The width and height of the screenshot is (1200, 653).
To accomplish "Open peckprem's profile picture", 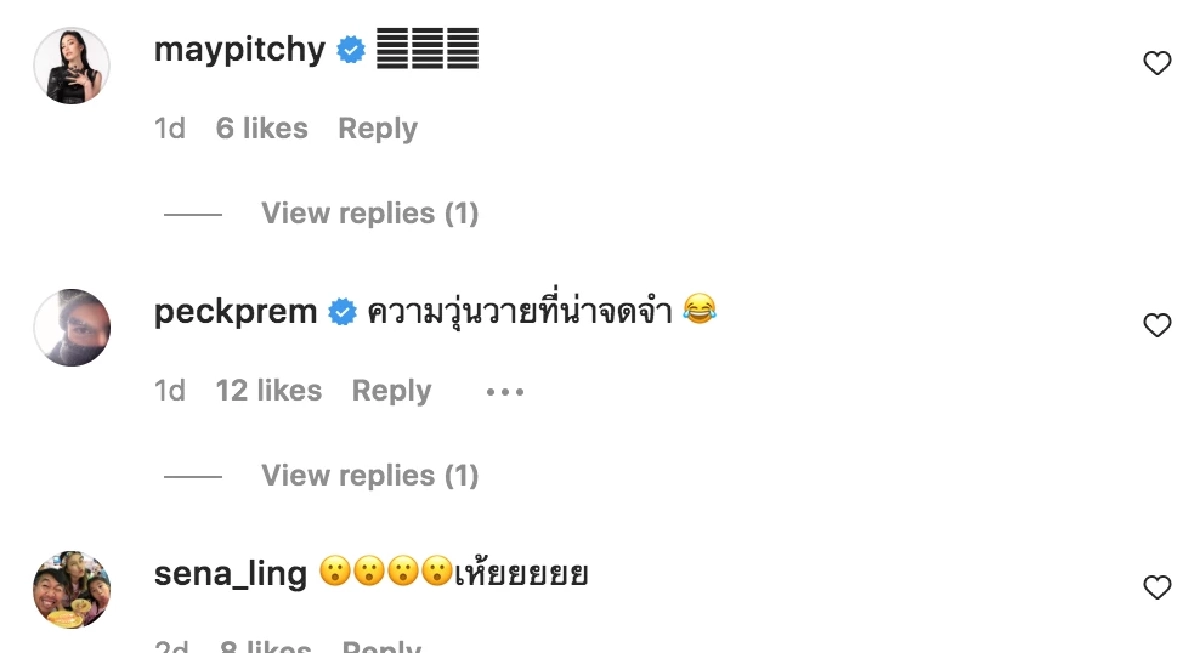I will (71, 327).
